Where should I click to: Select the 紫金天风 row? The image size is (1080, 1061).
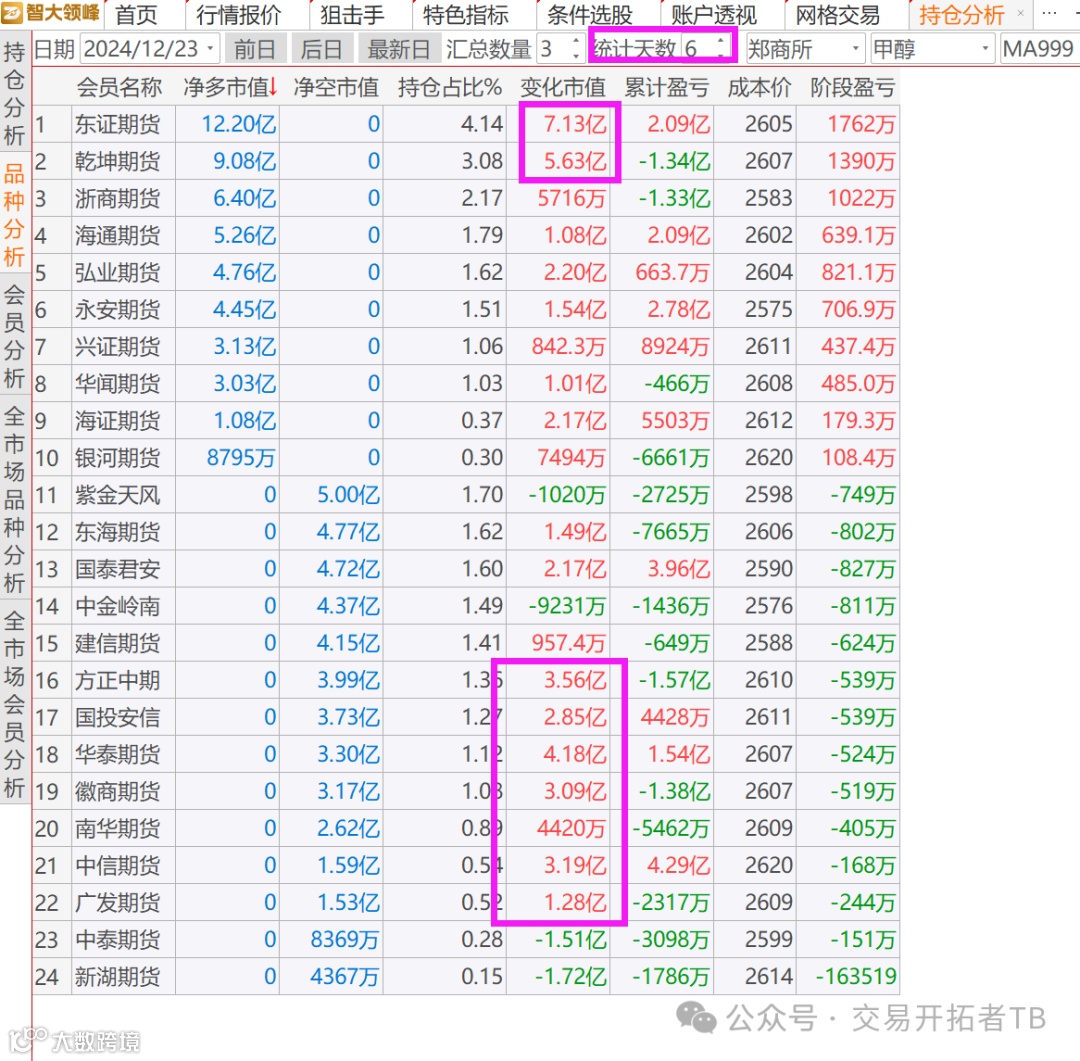(x=466, y=495)
